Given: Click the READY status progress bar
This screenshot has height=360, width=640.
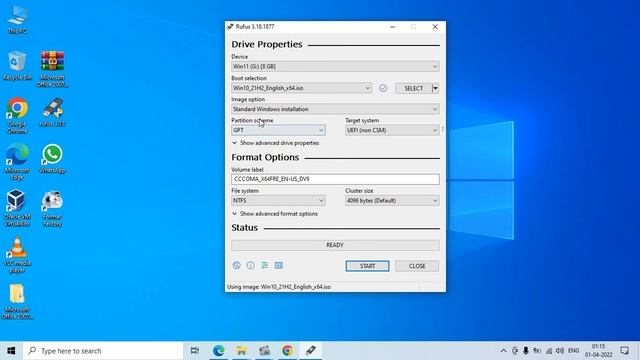Looking at the screenshot, I should tap(335, 245).
